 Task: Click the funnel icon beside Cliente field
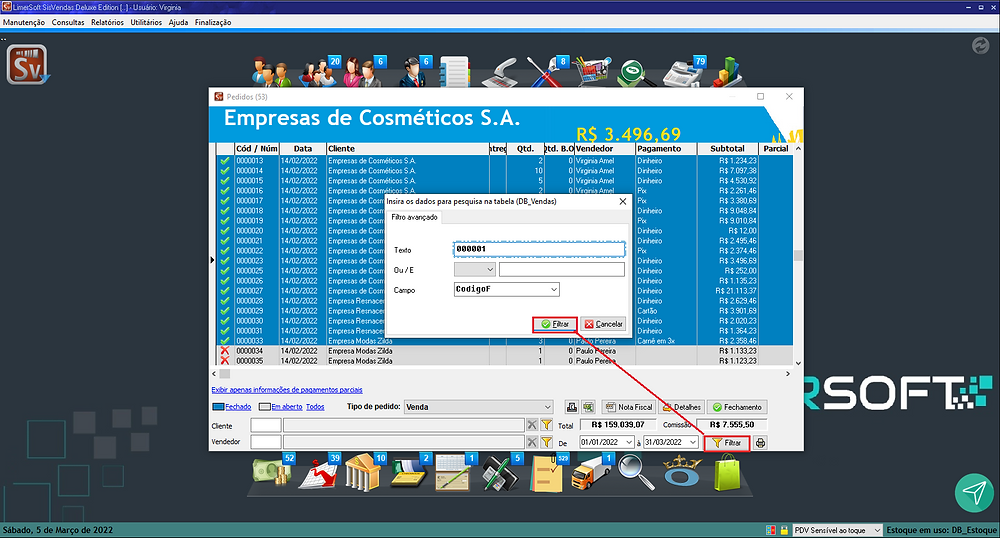[547, 425]
